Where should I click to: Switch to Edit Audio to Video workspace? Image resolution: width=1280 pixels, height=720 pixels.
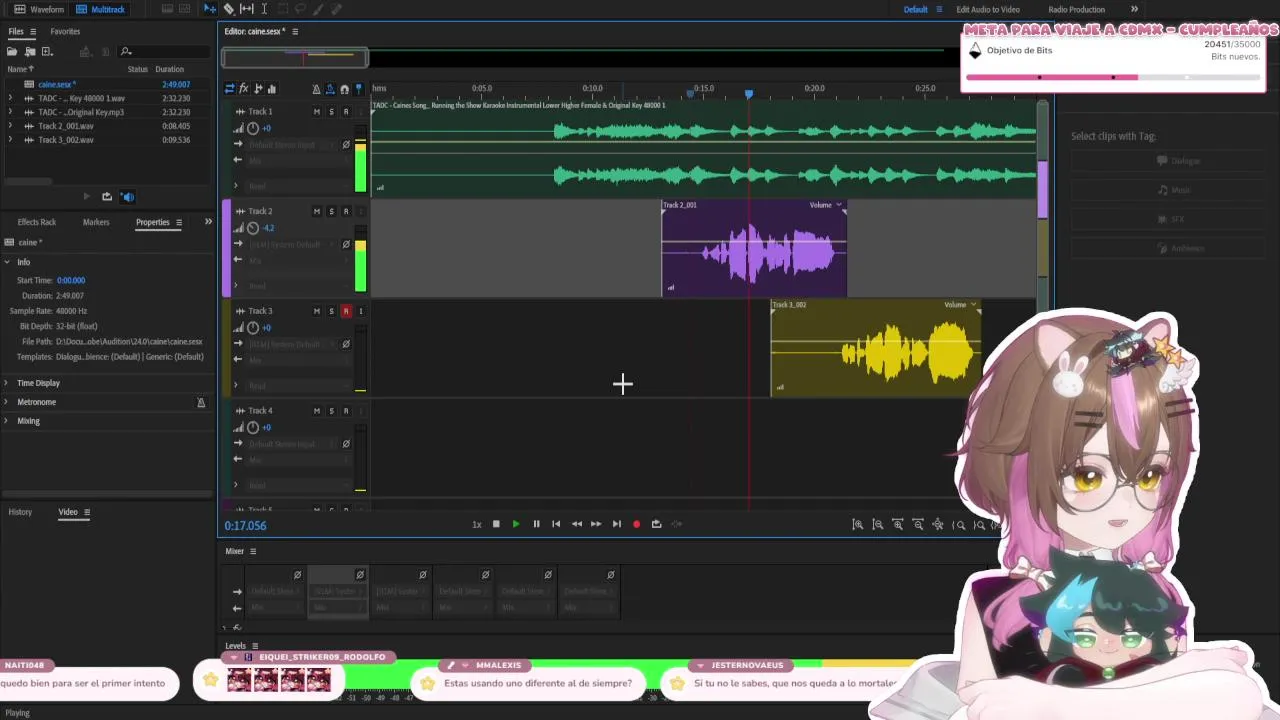[x=988, y=9]
